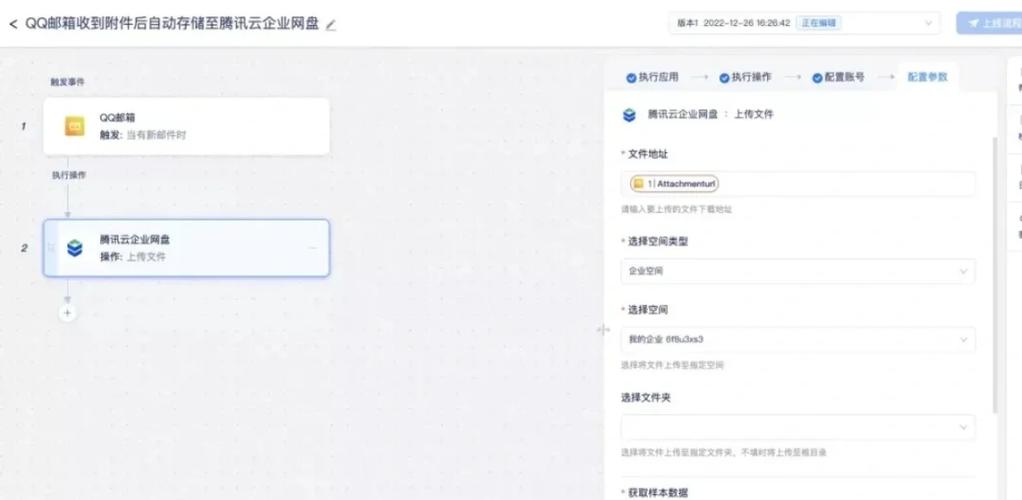Open the more options on step 2 card
The height and width of the screenshot is (500, 1022).
tap(314, 248)
